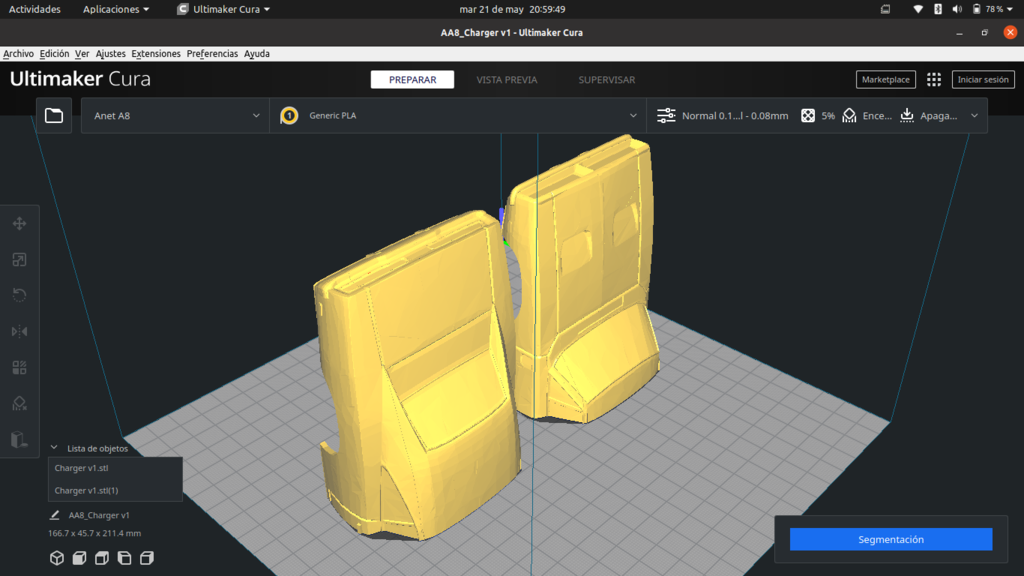Screen dimensions: 1024x576
Task: Select the Support Blocker tool
Action: 19,403
